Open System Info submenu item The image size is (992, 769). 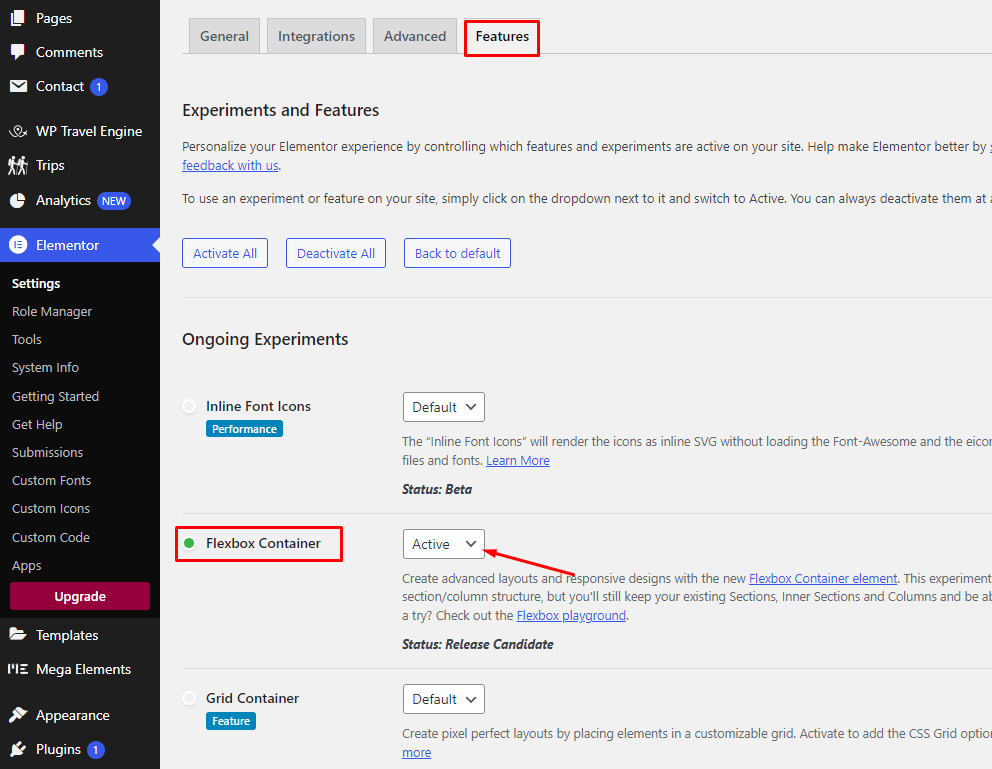pyautogui.click(x=45, y=367)
